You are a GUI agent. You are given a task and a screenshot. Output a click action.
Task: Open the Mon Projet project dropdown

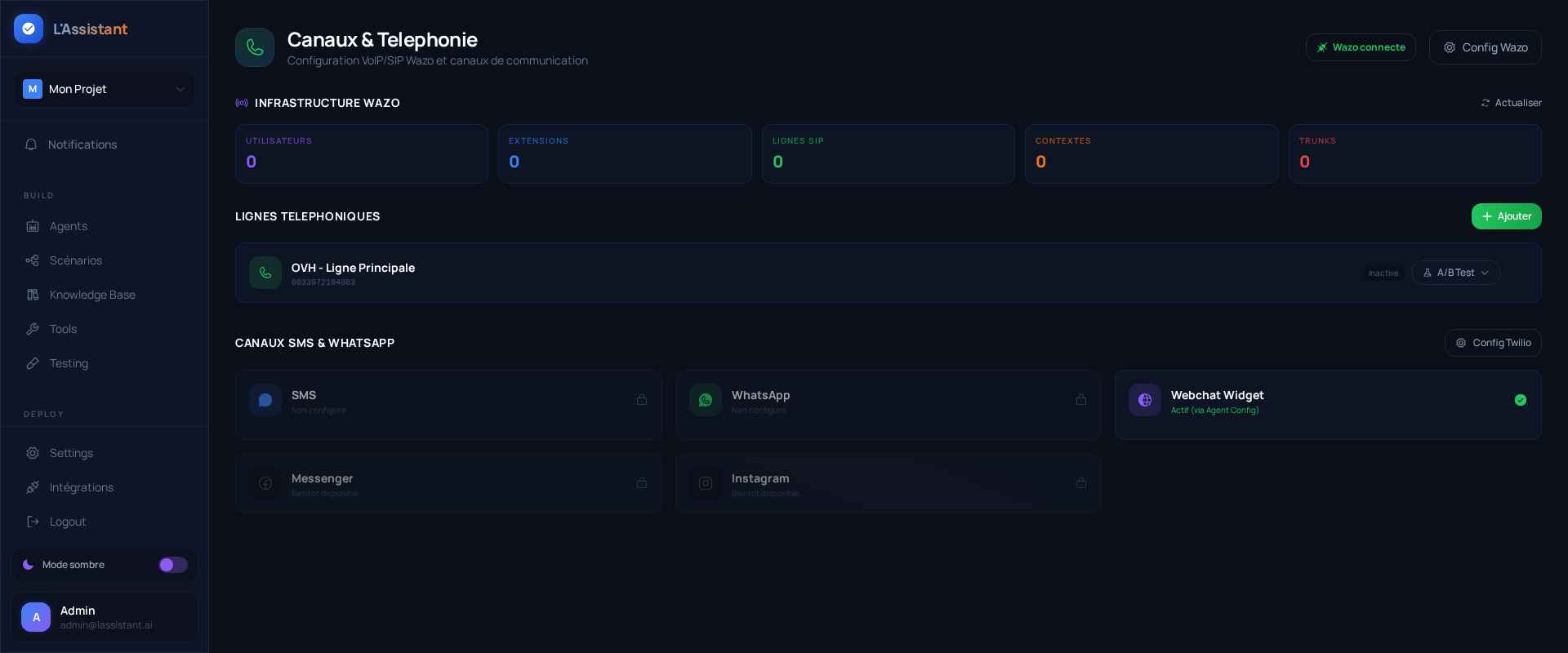click(x=105, y=89)
